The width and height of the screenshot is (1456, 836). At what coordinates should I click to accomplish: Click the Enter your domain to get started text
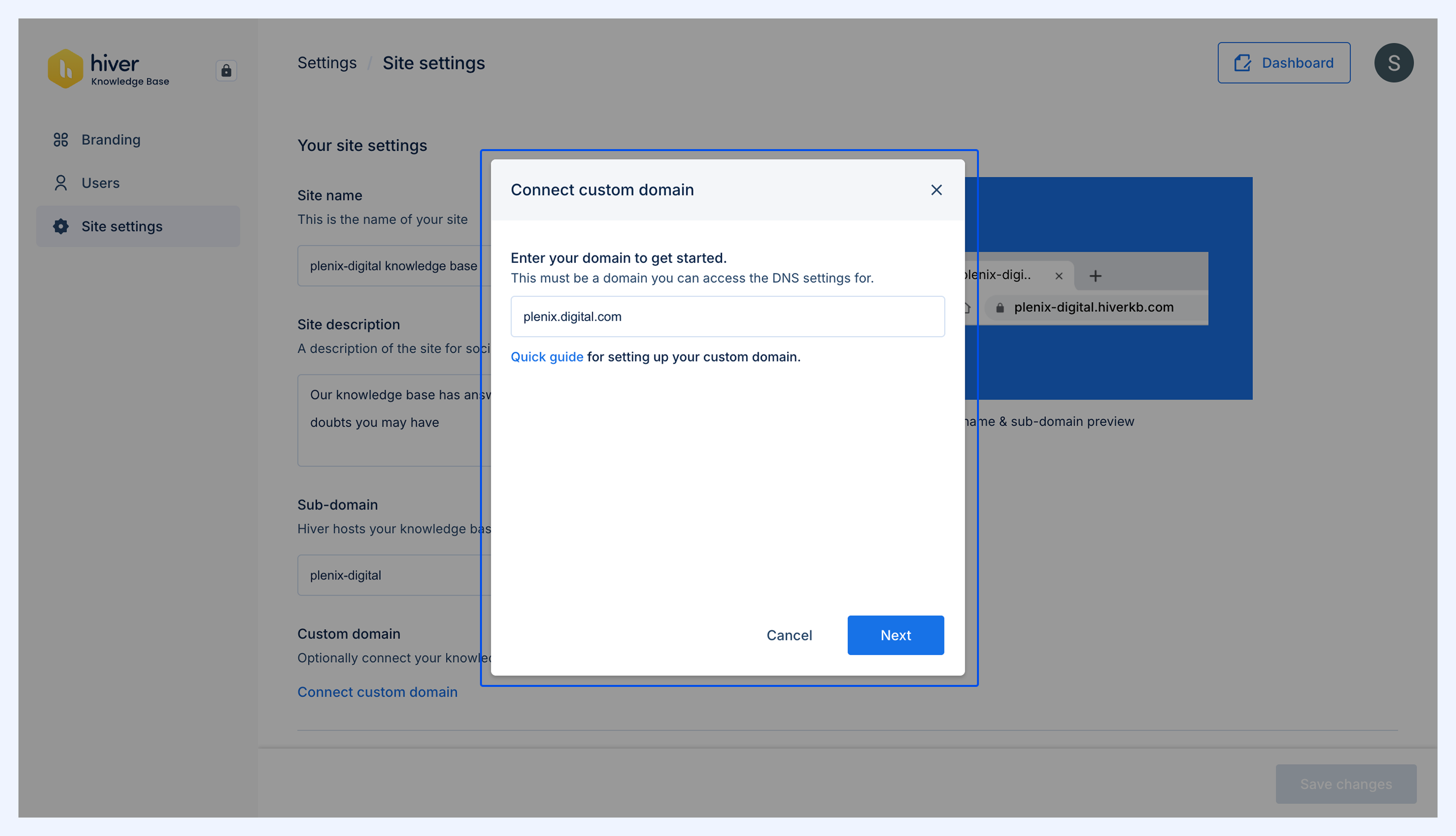(x=618, y=258)
